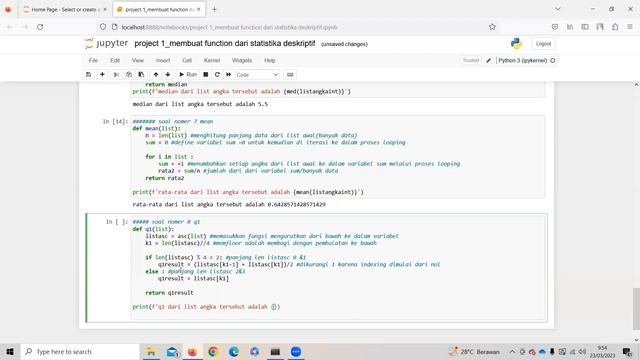The image size is (640, 360).
Task: Click the output text rata-rata dari list angka
Action: [229, 204]
